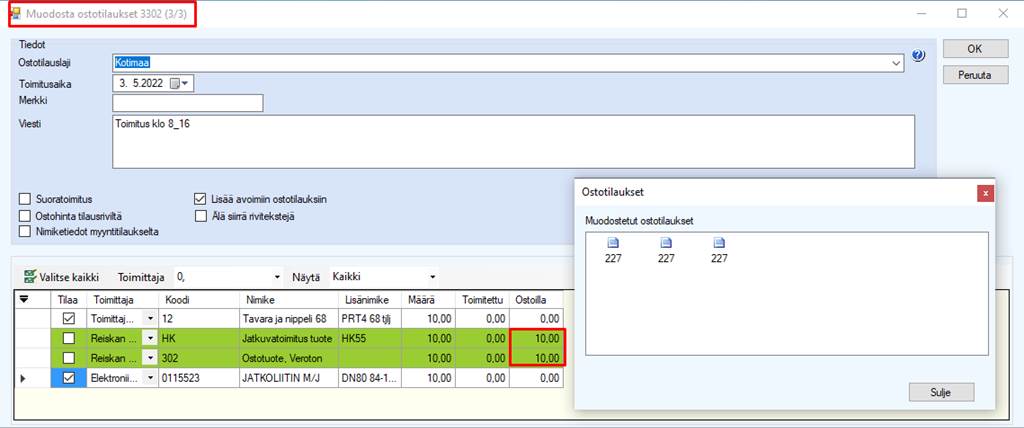Tick the Tilaa checkbox for row HK
Screen dimensions: 1024x428
point(68,339)
